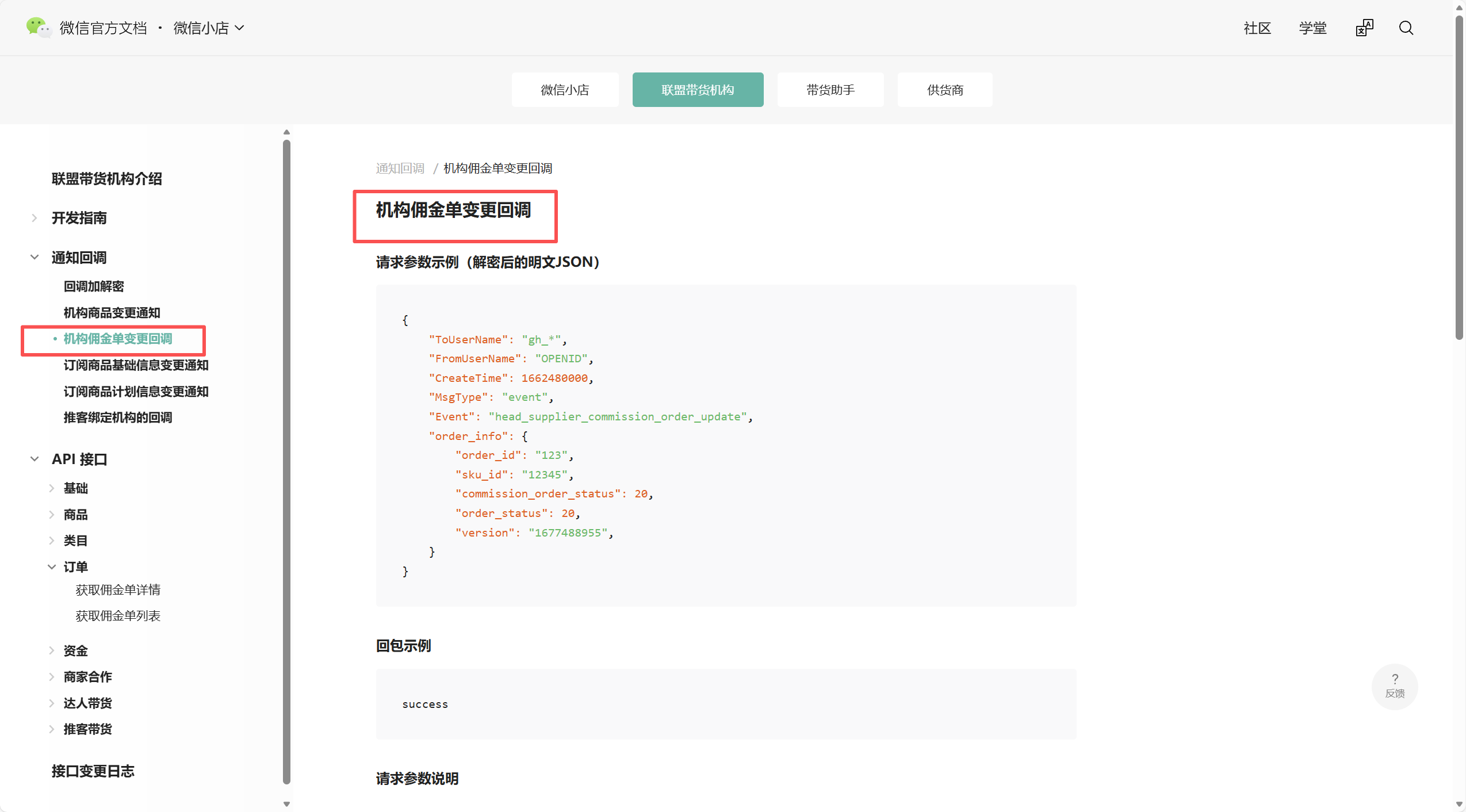This screenshot has height=812, width=1466.
Task: Click the language translate icon
Action: click(1364, 28)
